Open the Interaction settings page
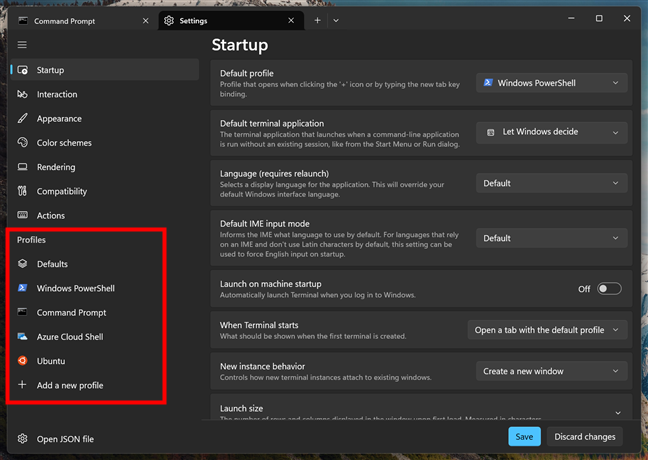The image size is (648, 460). point(105,94)
